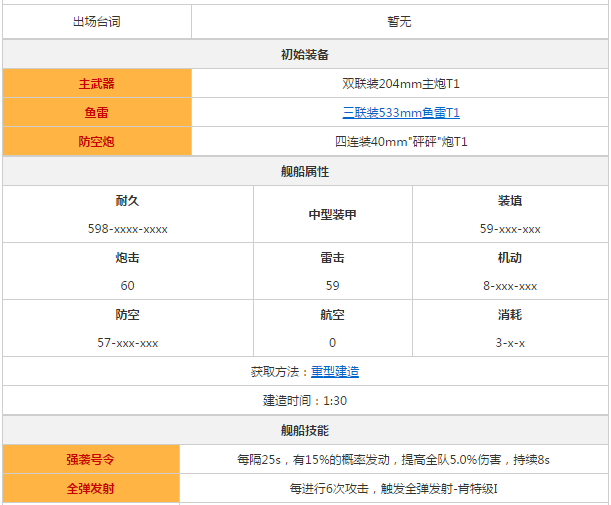Click the 中型装甲 armor type cell

click(332, 215)
